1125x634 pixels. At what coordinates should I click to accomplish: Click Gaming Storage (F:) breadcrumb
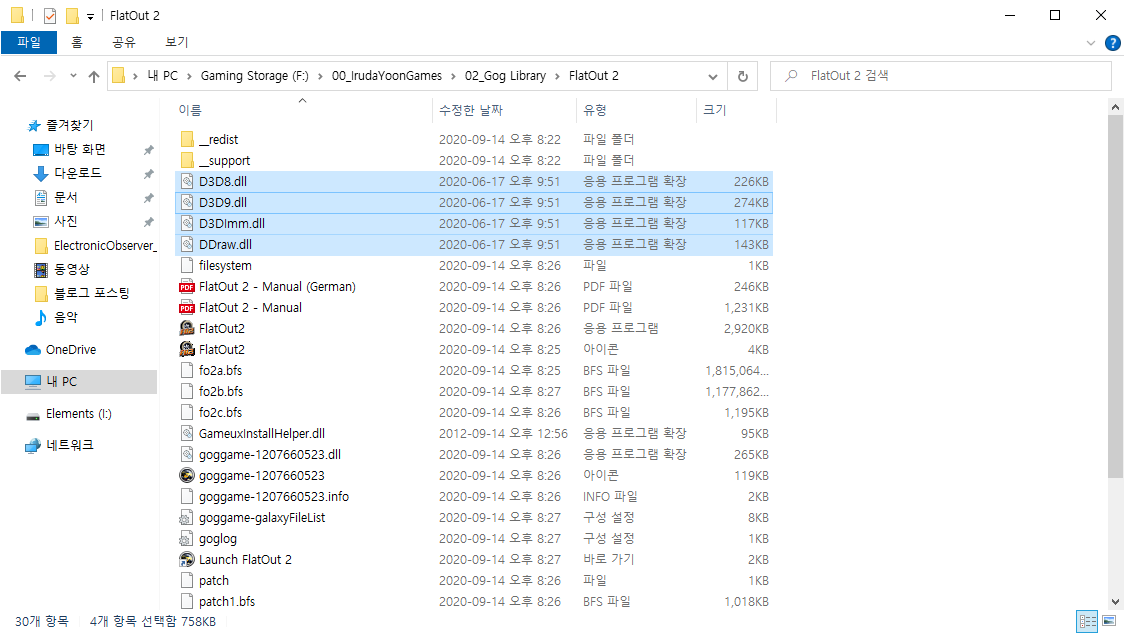[255, 76]
